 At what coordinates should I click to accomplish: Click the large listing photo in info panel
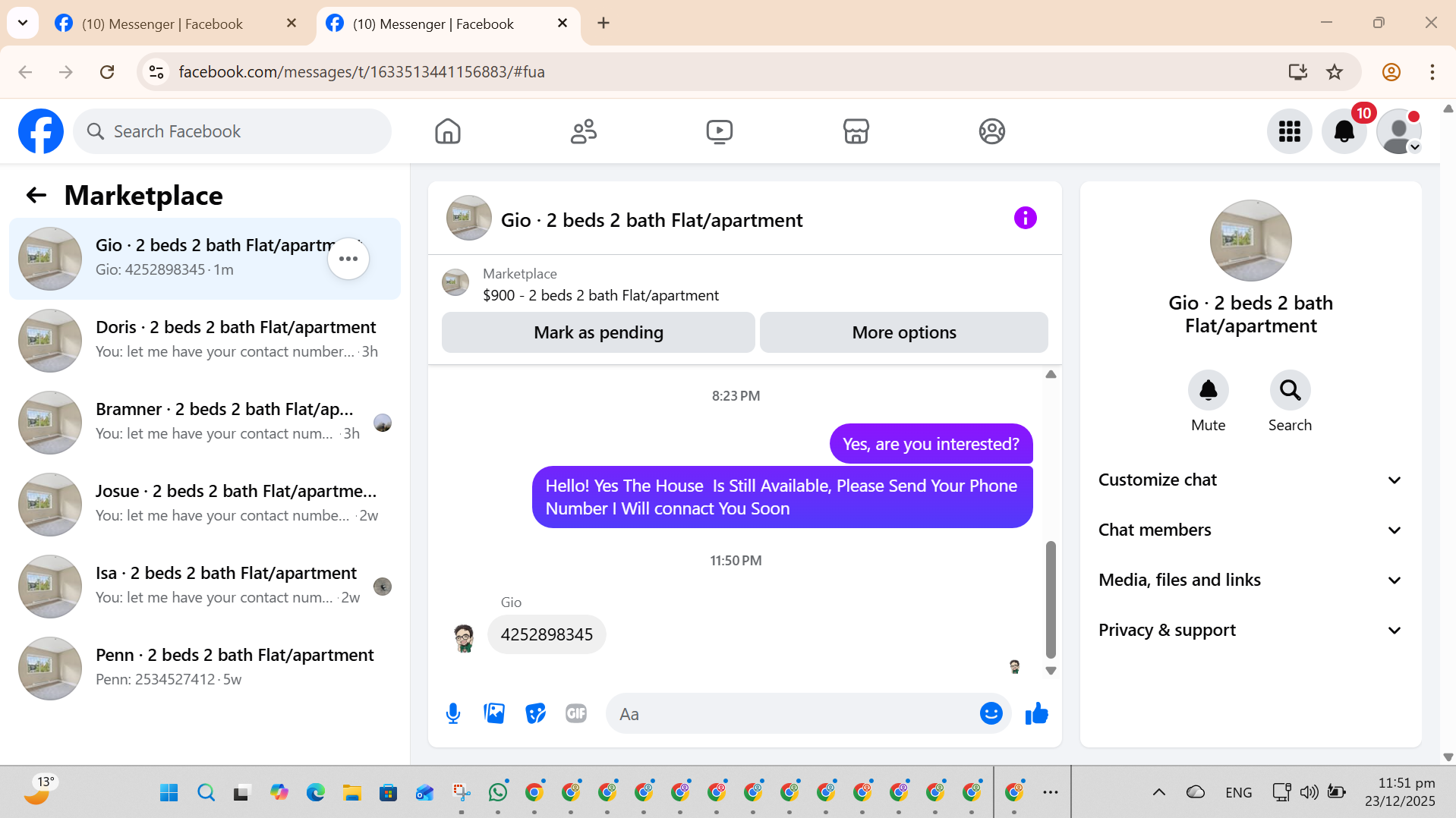click(x=1250, y=241)
